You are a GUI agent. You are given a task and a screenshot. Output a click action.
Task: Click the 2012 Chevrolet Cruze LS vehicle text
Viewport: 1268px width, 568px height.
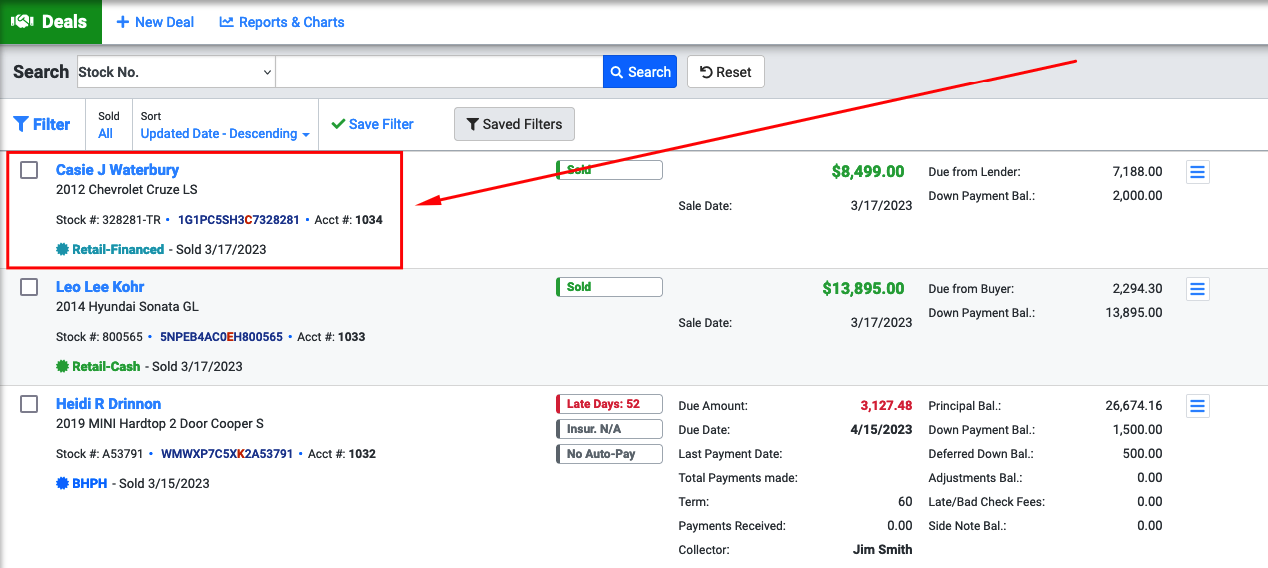click(x=127, y=190)
